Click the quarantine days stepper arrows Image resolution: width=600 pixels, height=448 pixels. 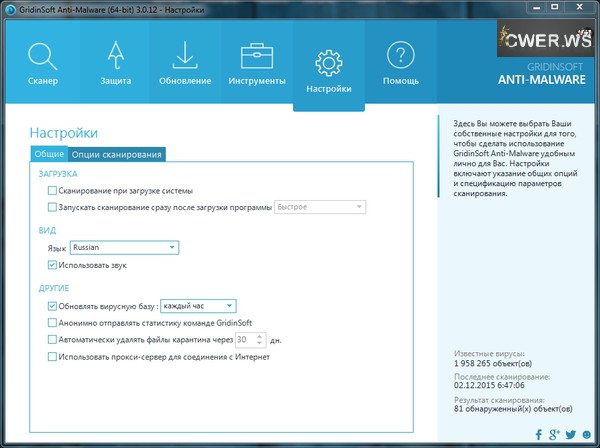point(260,340)
